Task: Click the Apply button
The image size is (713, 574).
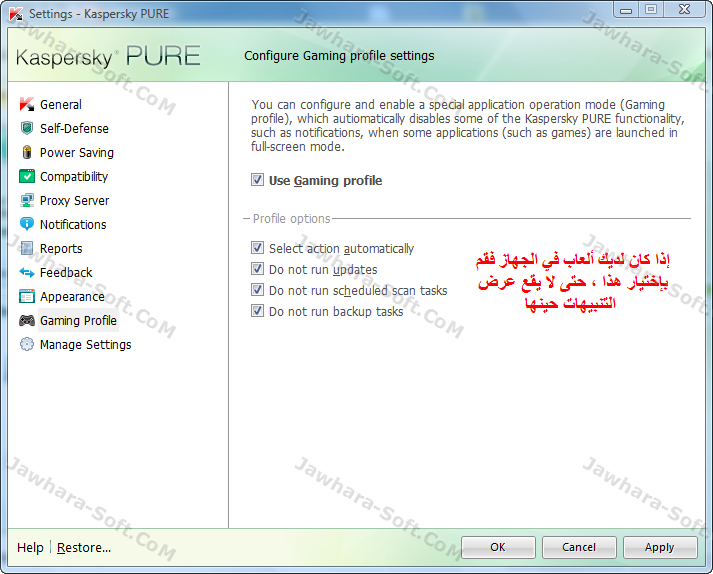Action: coord(660,547)
